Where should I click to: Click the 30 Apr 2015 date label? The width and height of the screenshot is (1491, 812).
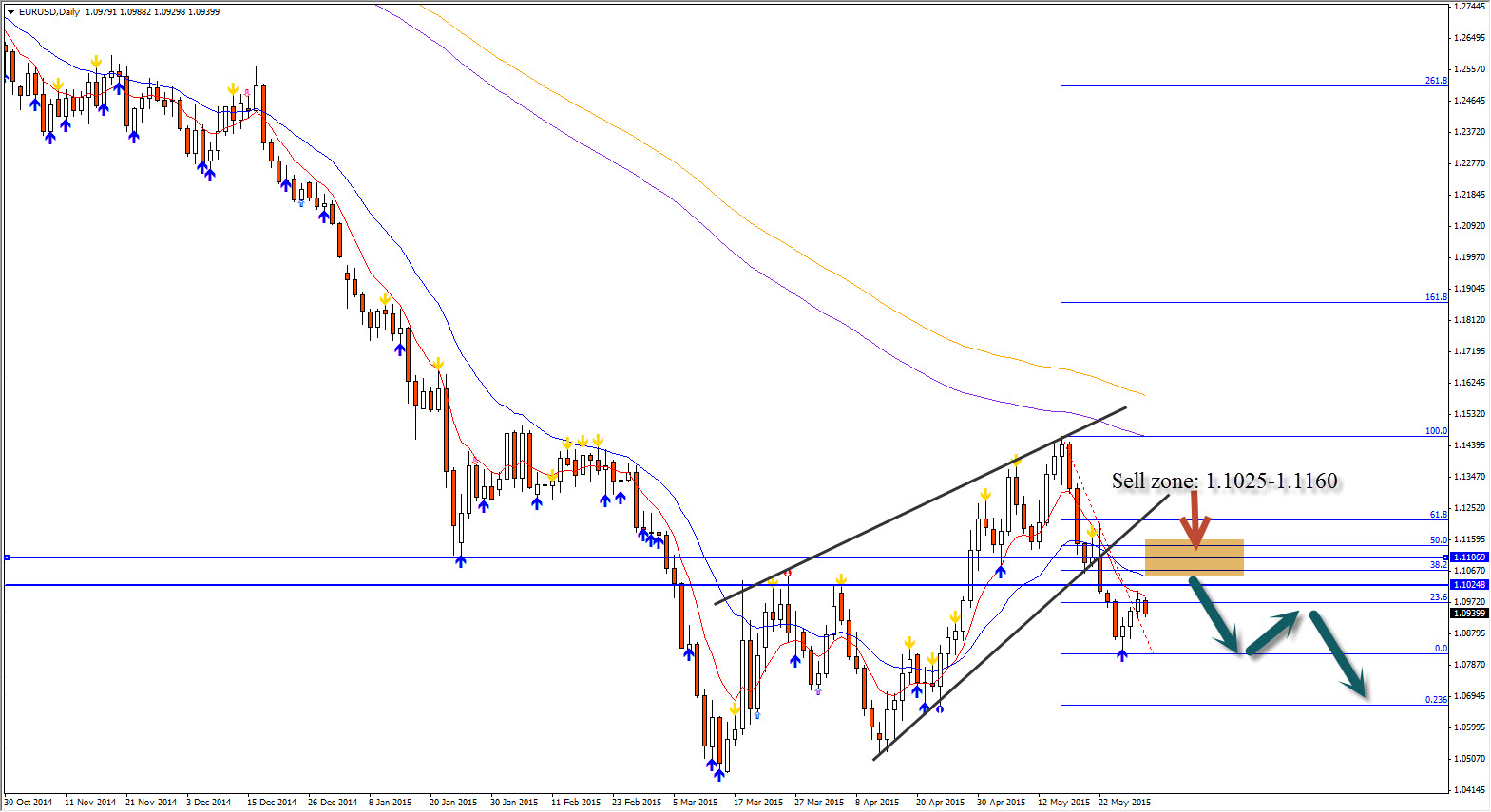click(1002, 803)
